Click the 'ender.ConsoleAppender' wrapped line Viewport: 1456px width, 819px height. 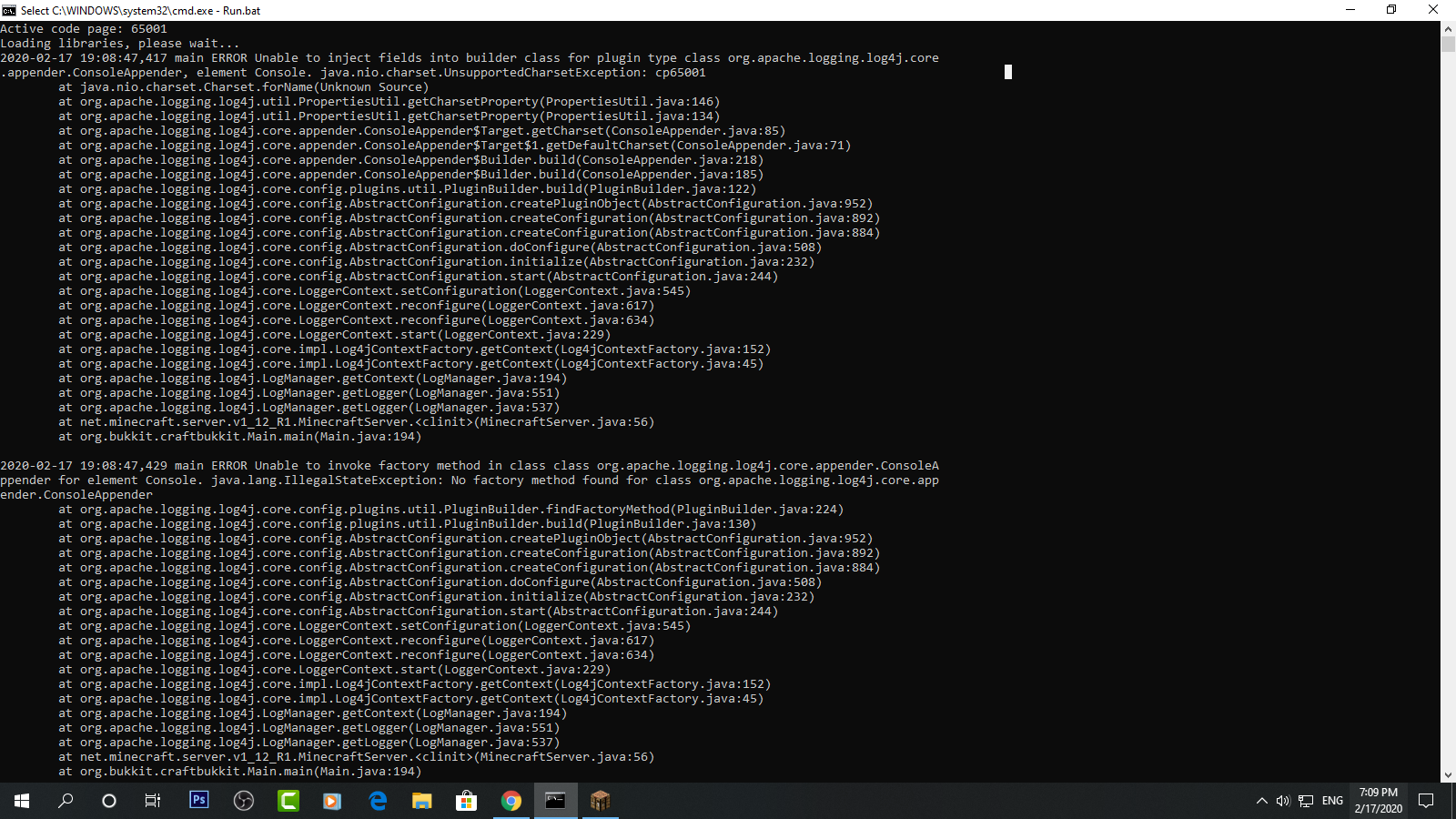76,495
